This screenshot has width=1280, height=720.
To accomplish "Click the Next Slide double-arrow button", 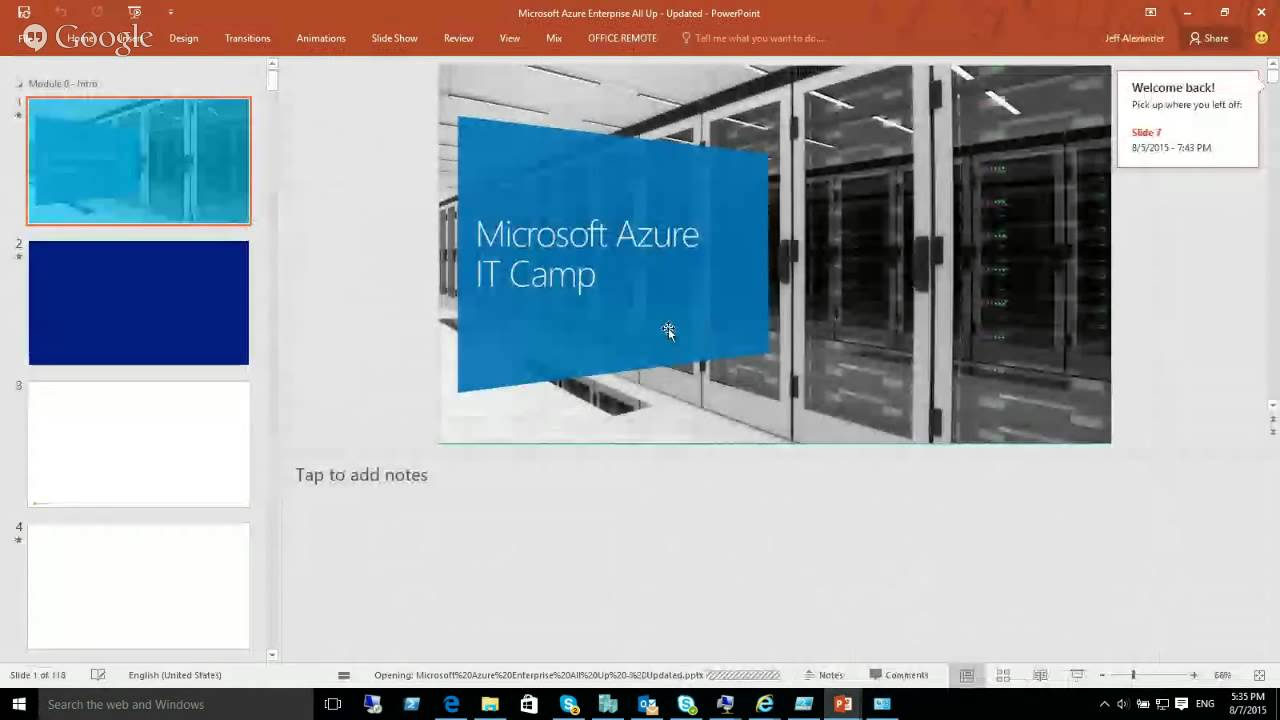I will tap(1273, 431).
